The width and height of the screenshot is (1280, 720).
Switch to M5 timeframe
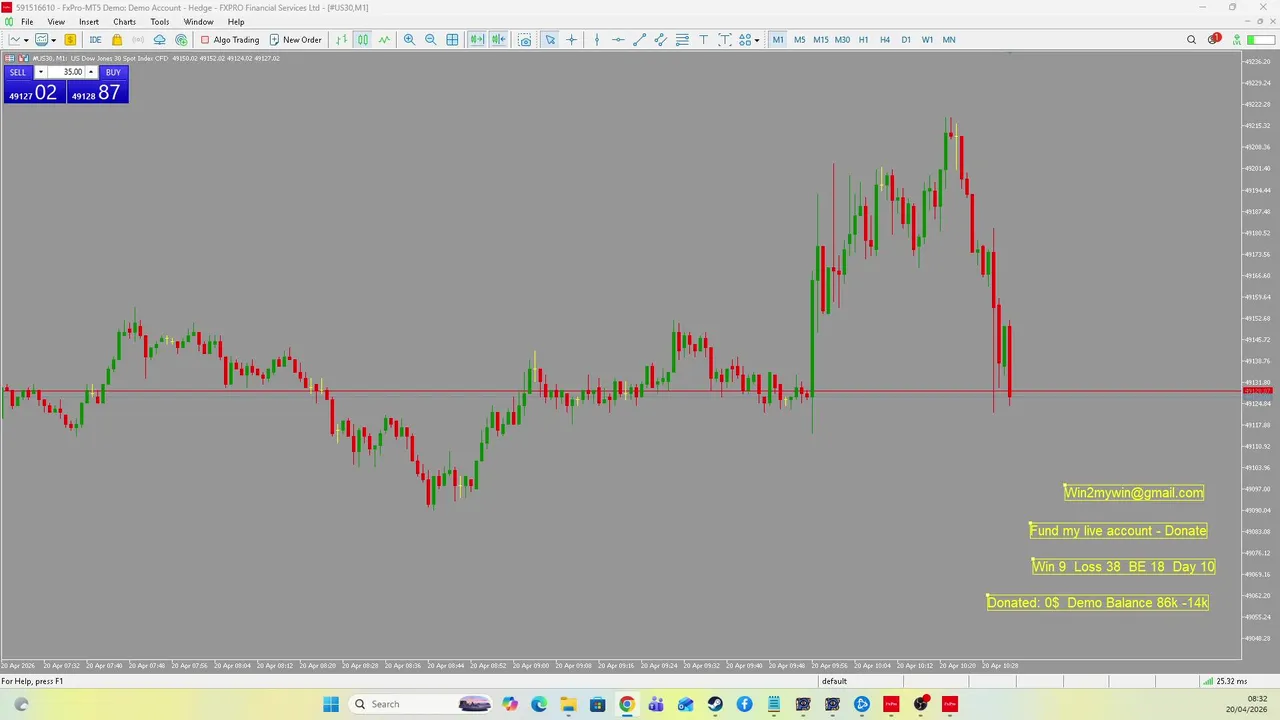[799, 40]
